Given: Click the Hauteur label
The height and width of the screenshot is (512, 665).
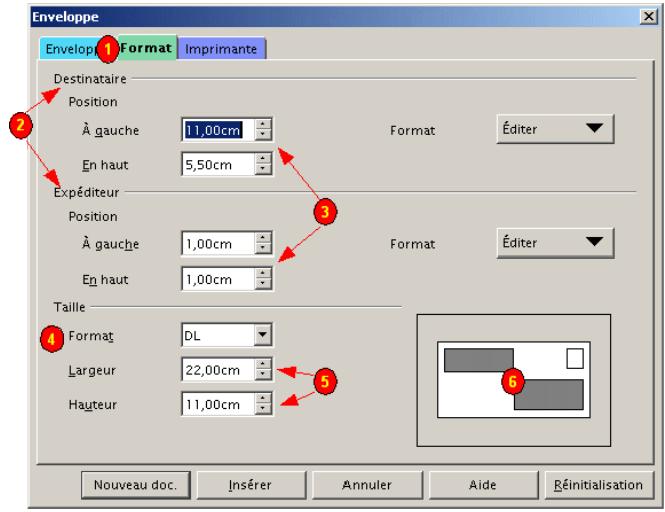Looking at the screenshot, I should click(92, 405).
